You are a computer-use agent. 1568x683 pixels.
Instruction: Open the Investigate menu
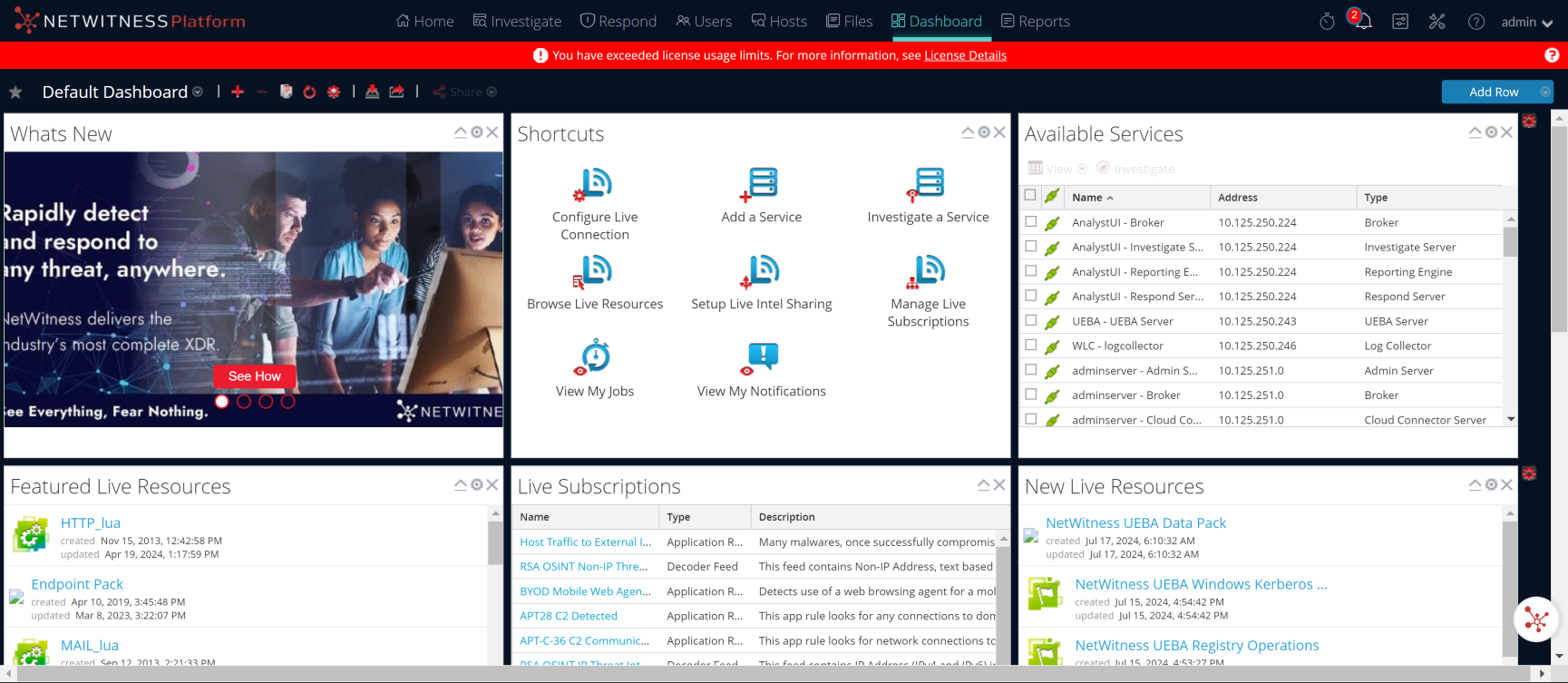pyautogui.click(x=517, y=21)
